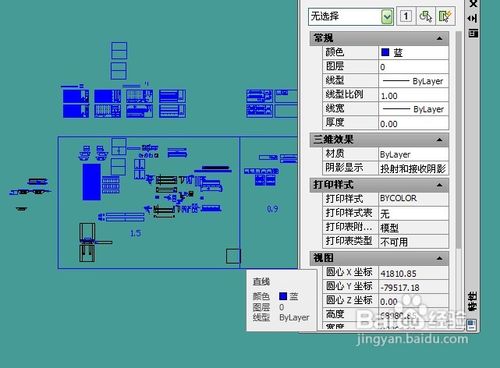Screen dimensions: 500x368
Task: Select the 图层 value field 0
Action: pyautogui.click(x=413, y=67)
